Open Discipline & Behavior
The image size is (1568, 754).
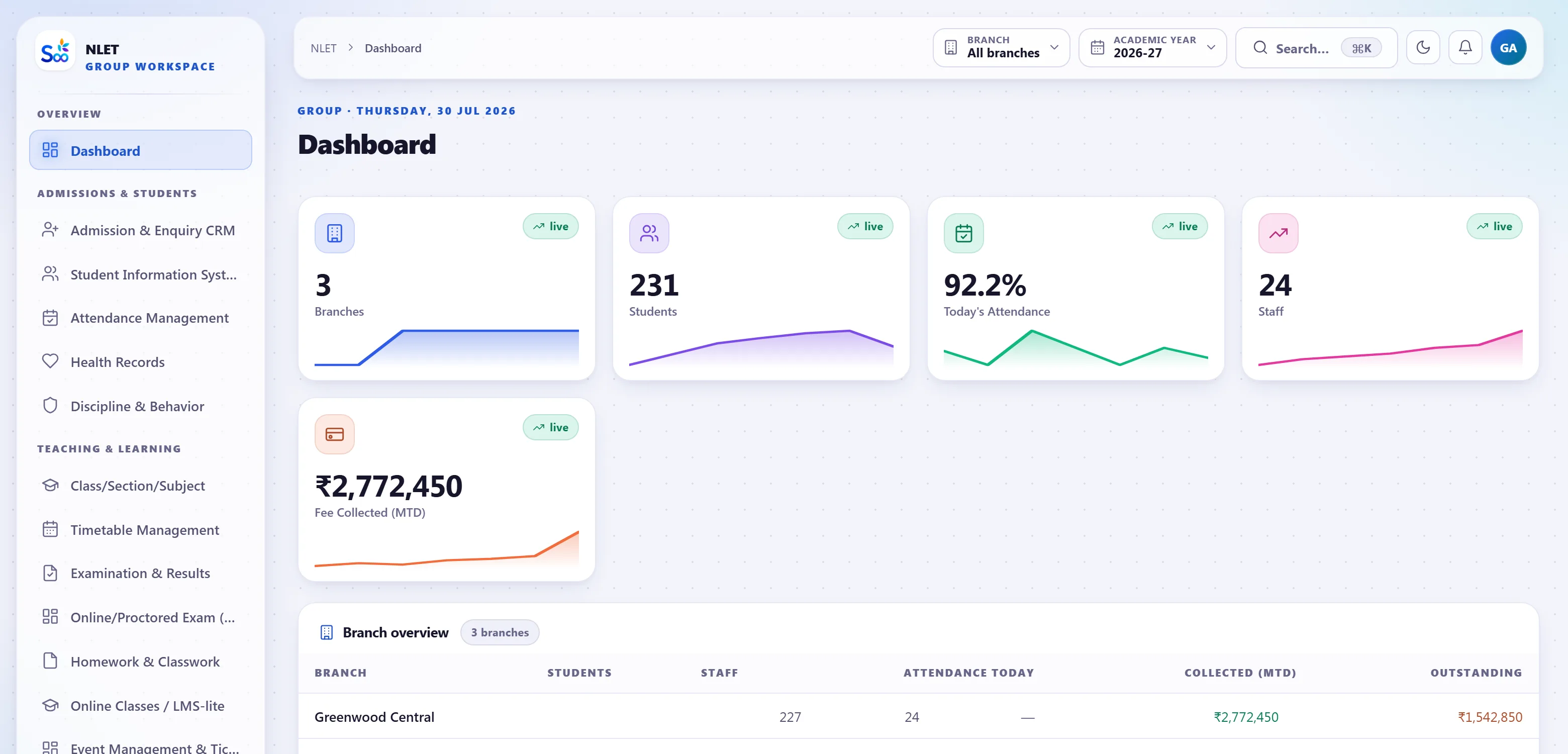coord(141,406)
